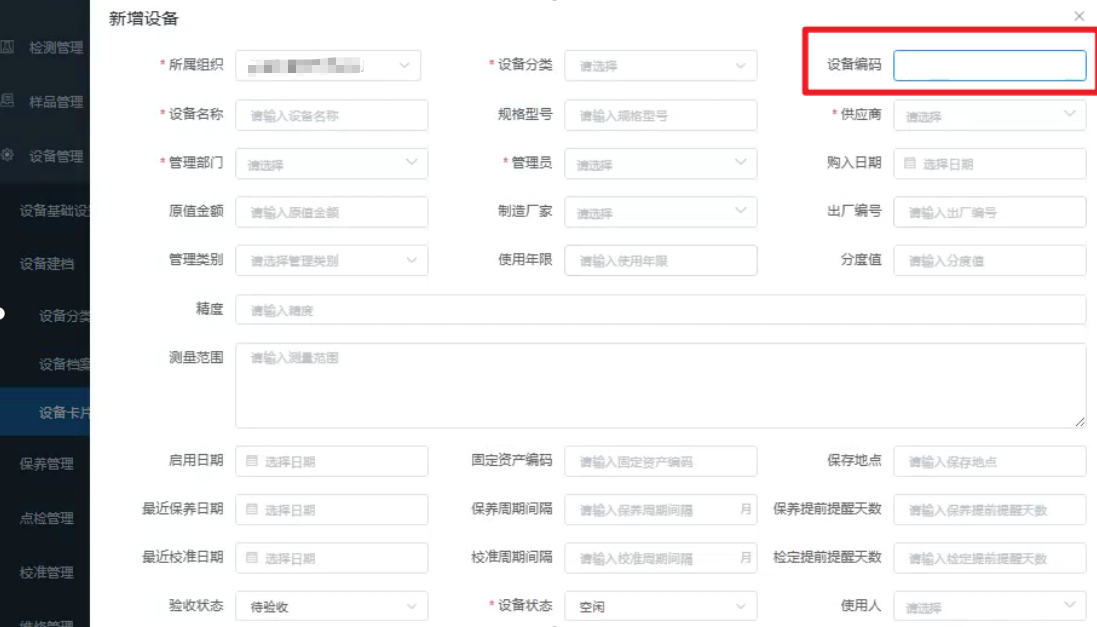
Task: Select 设备建档 sidebar item
Action: click(45, 264)
